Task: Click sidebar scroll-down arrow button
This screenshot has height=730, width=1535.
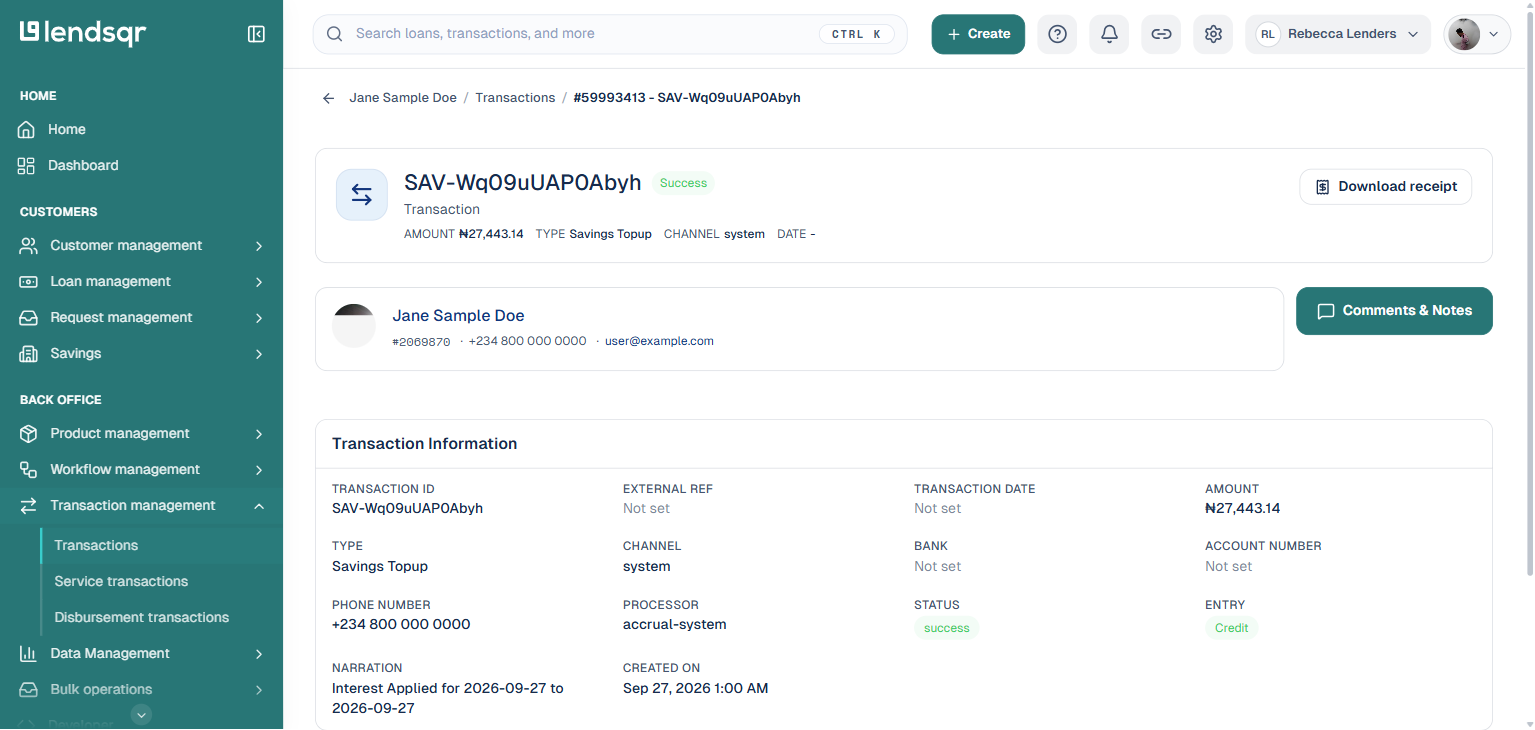Action: tap(142, 714)
